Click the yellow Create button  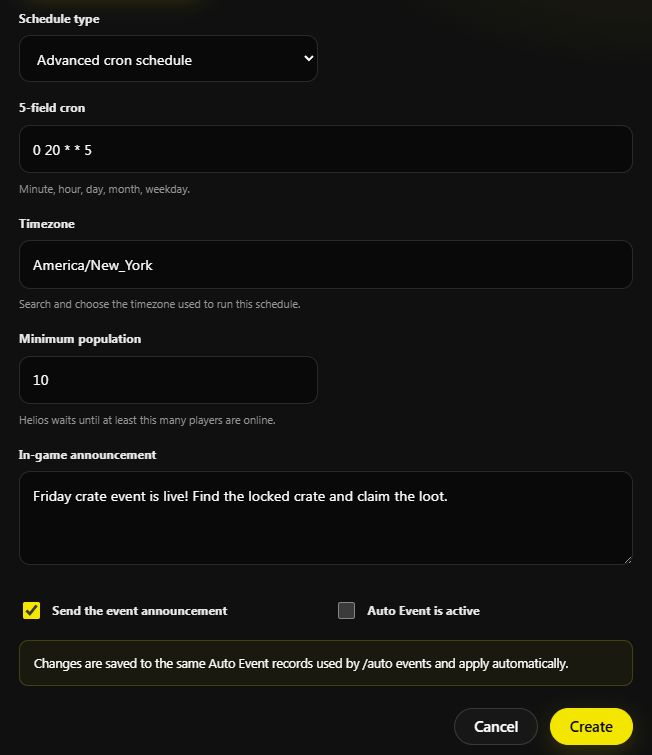(x=591, y=726)
